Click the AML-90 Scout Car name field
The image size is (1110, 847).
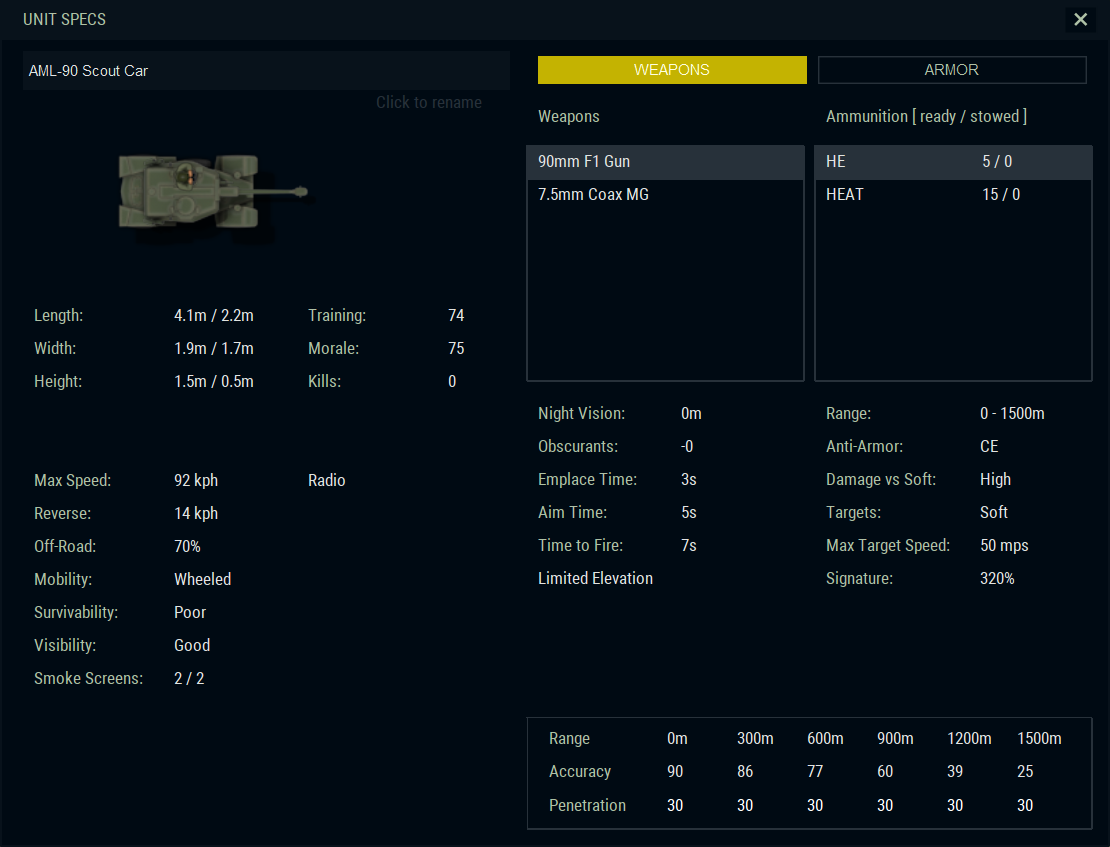click(x=266, y=71)
